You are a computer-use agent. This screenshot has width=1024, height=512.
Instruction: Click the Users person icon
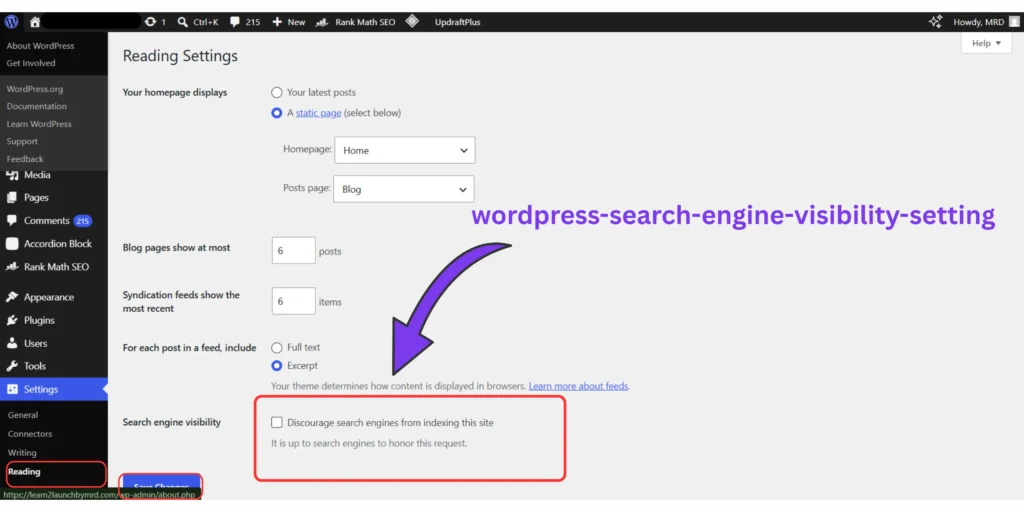pyautogui.click(x=12, y=343)
